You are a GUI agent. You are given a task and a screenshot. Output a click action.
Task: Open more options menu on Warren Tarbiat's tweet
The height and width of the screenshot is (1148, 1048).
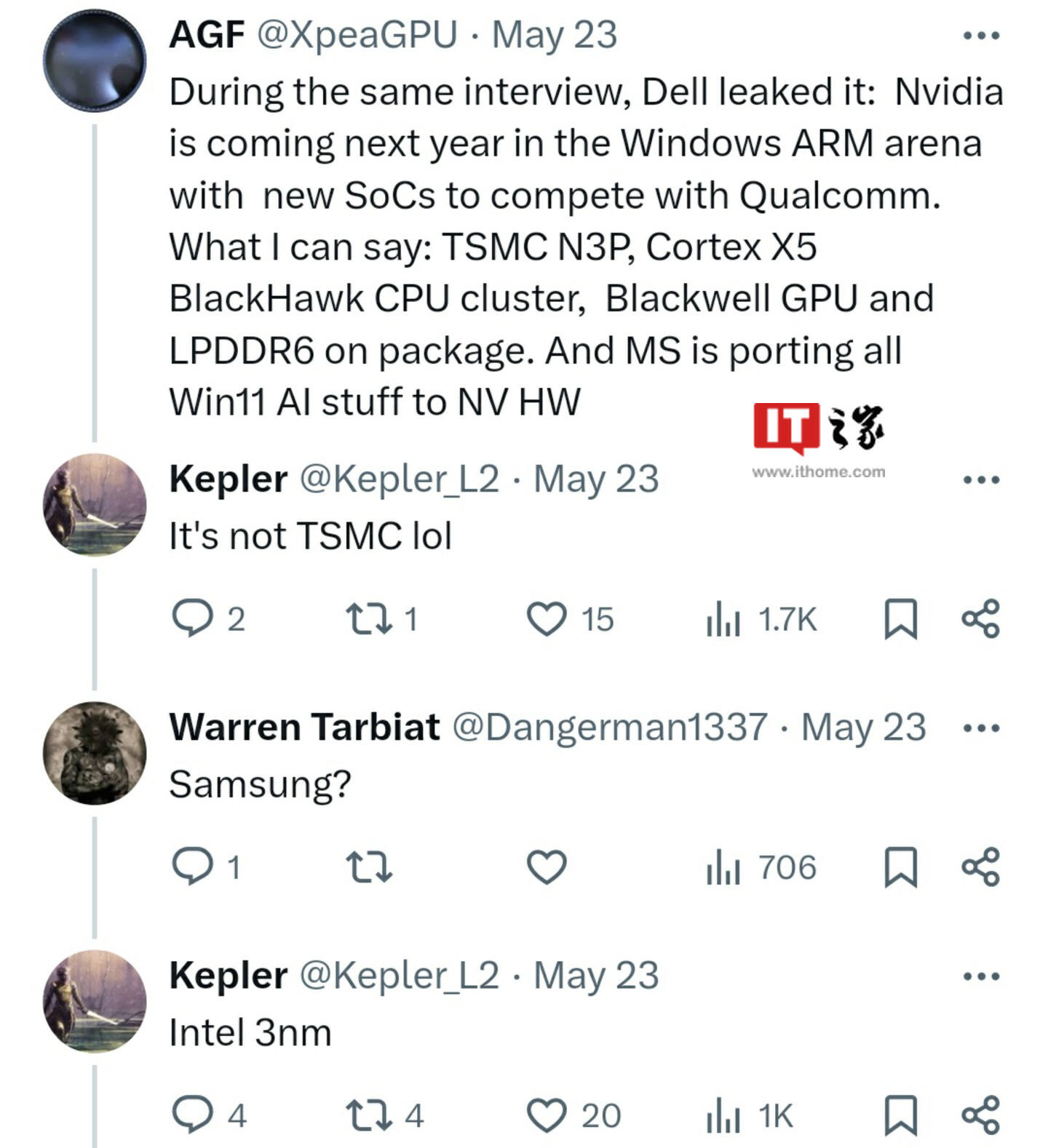pos(980,728)
